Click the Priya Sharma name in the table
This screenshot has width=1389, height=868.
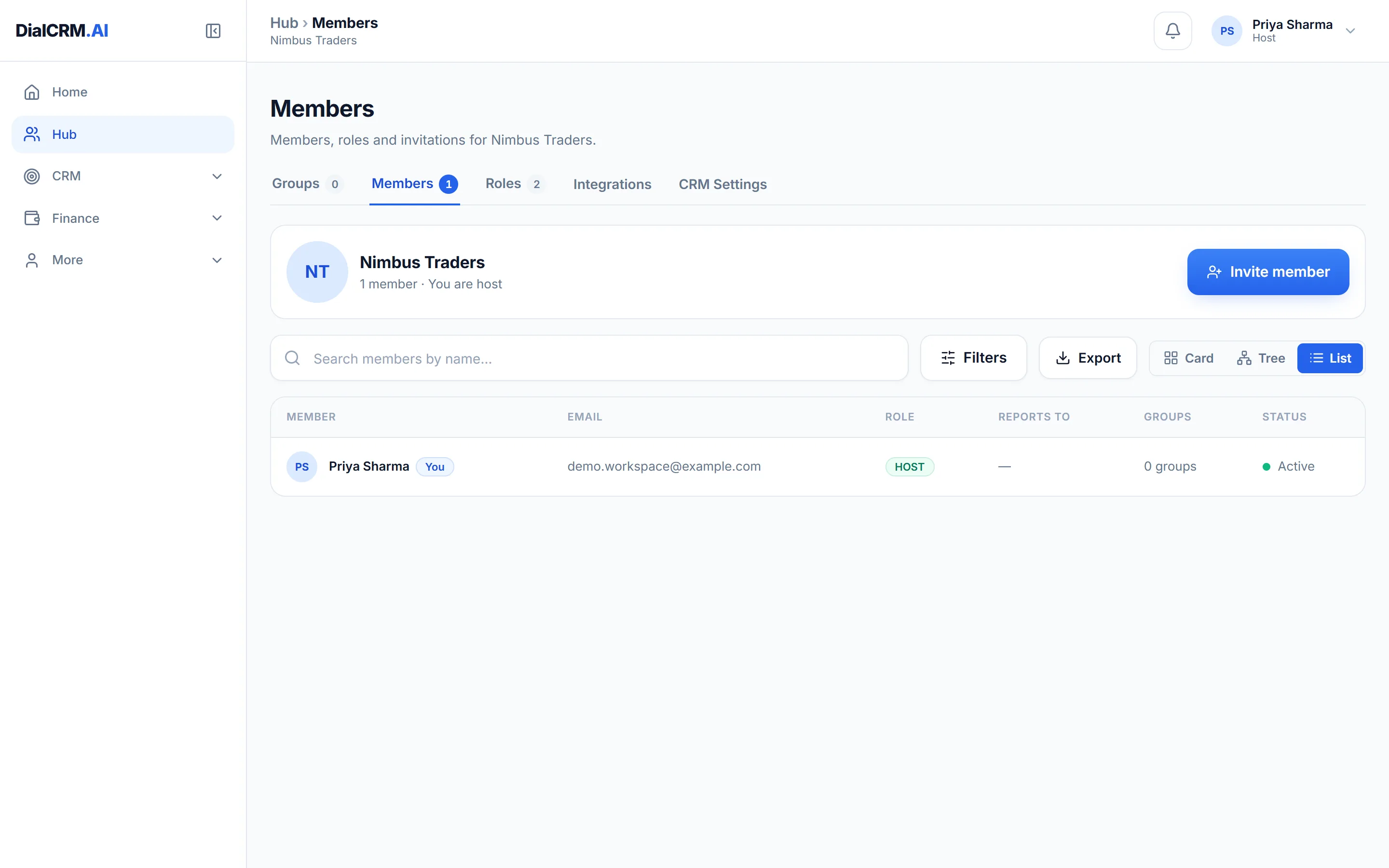pyautogui.click(x=369, y=466)
